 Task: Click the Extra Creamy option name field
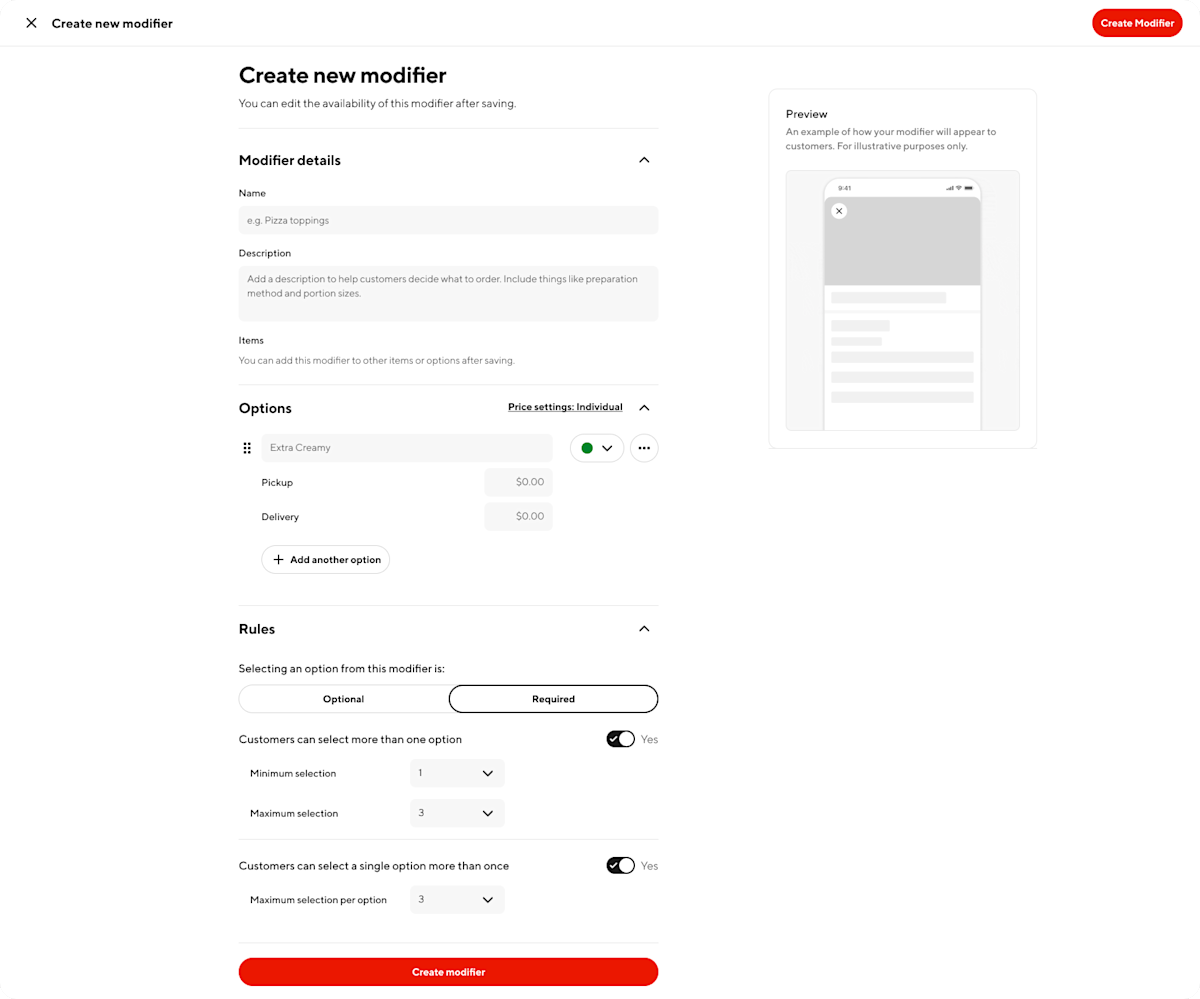point(407,448)
